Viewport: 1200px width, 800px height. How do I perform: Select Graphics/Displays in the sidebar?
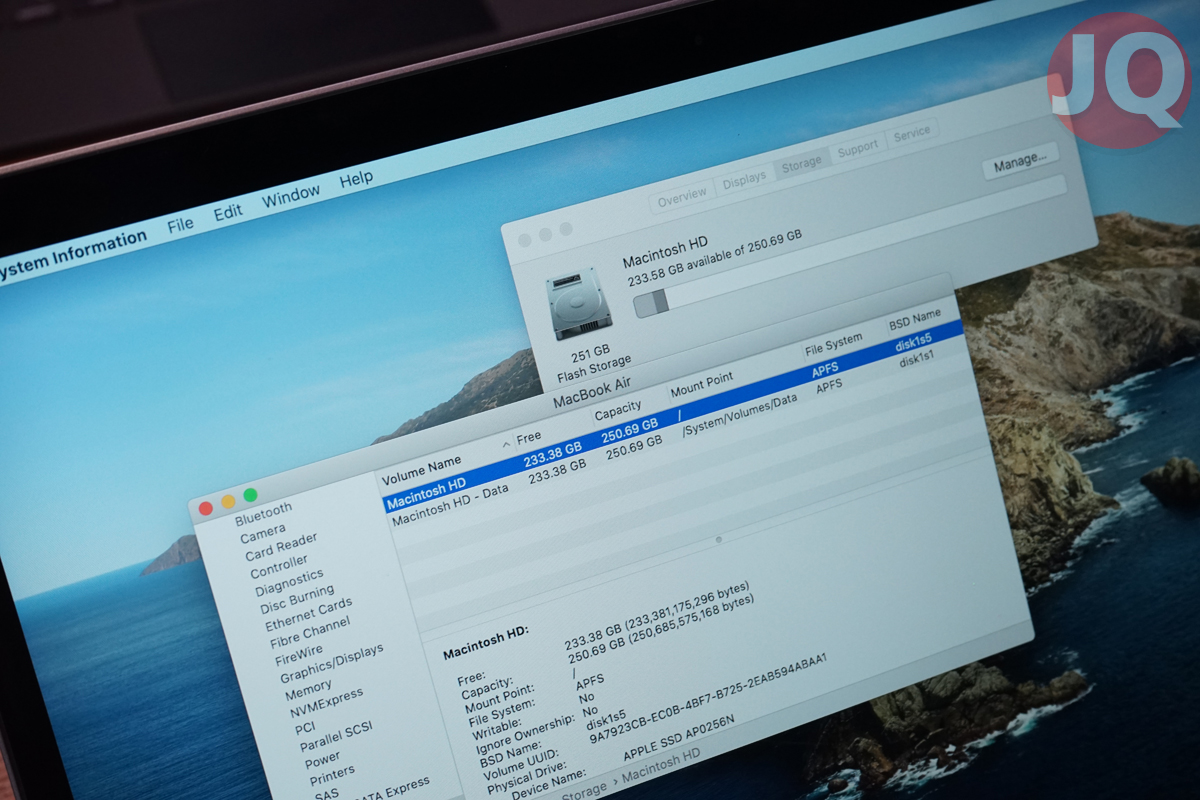(331, 664)
